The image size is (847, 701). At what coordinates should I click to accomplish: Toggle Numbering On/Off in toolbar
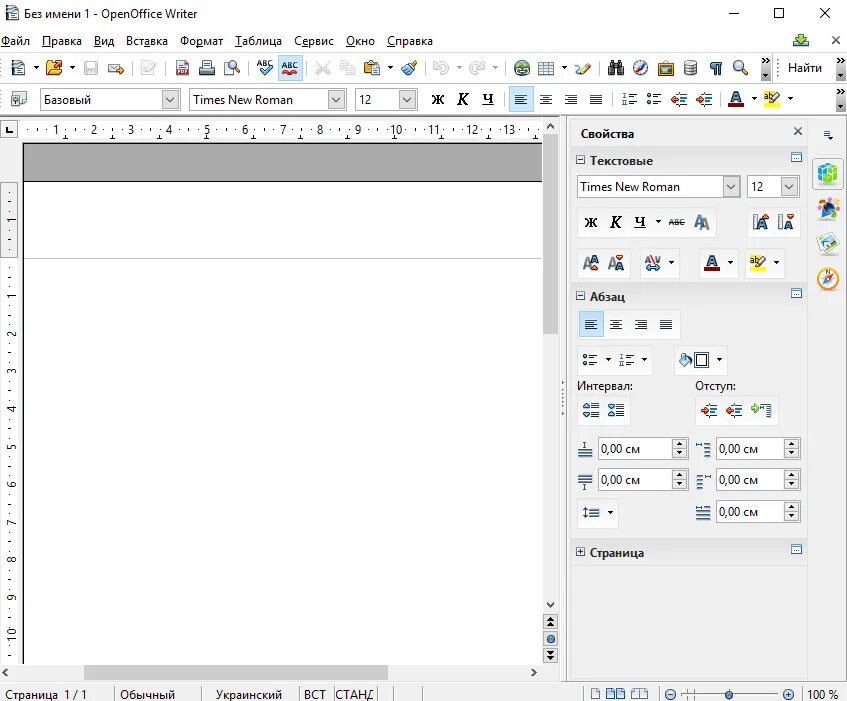(629, 99)
